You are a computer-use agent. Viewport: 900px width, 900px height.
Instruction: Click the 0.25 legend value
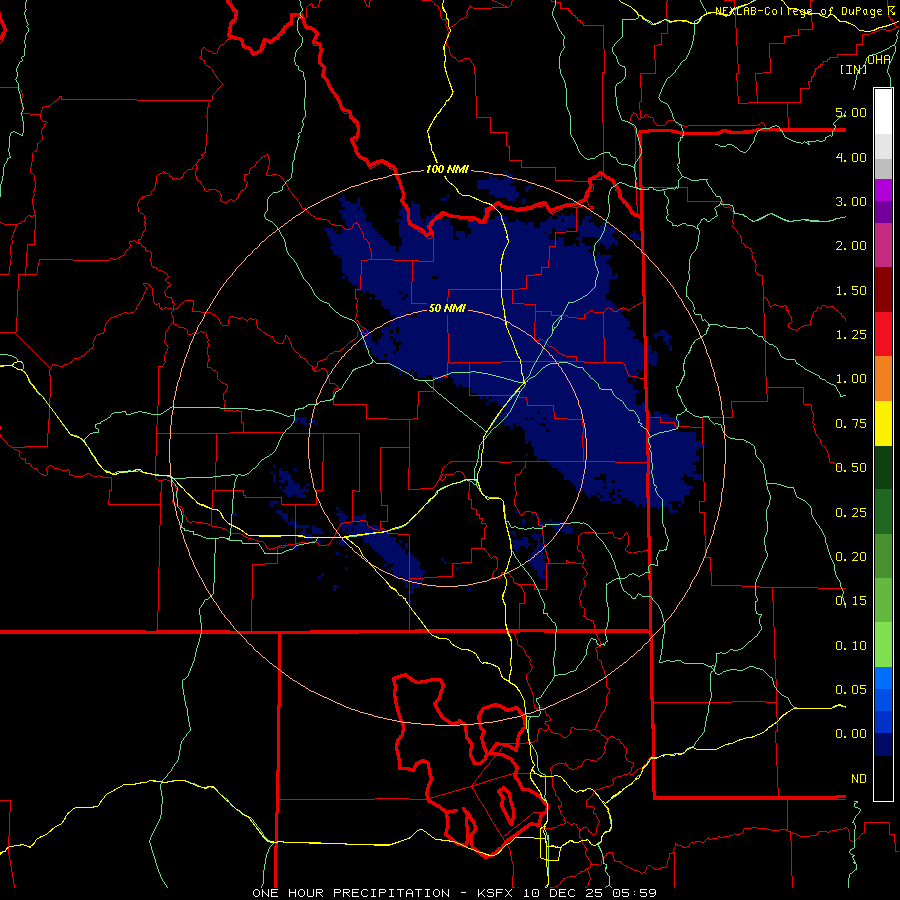click(851, 512)
